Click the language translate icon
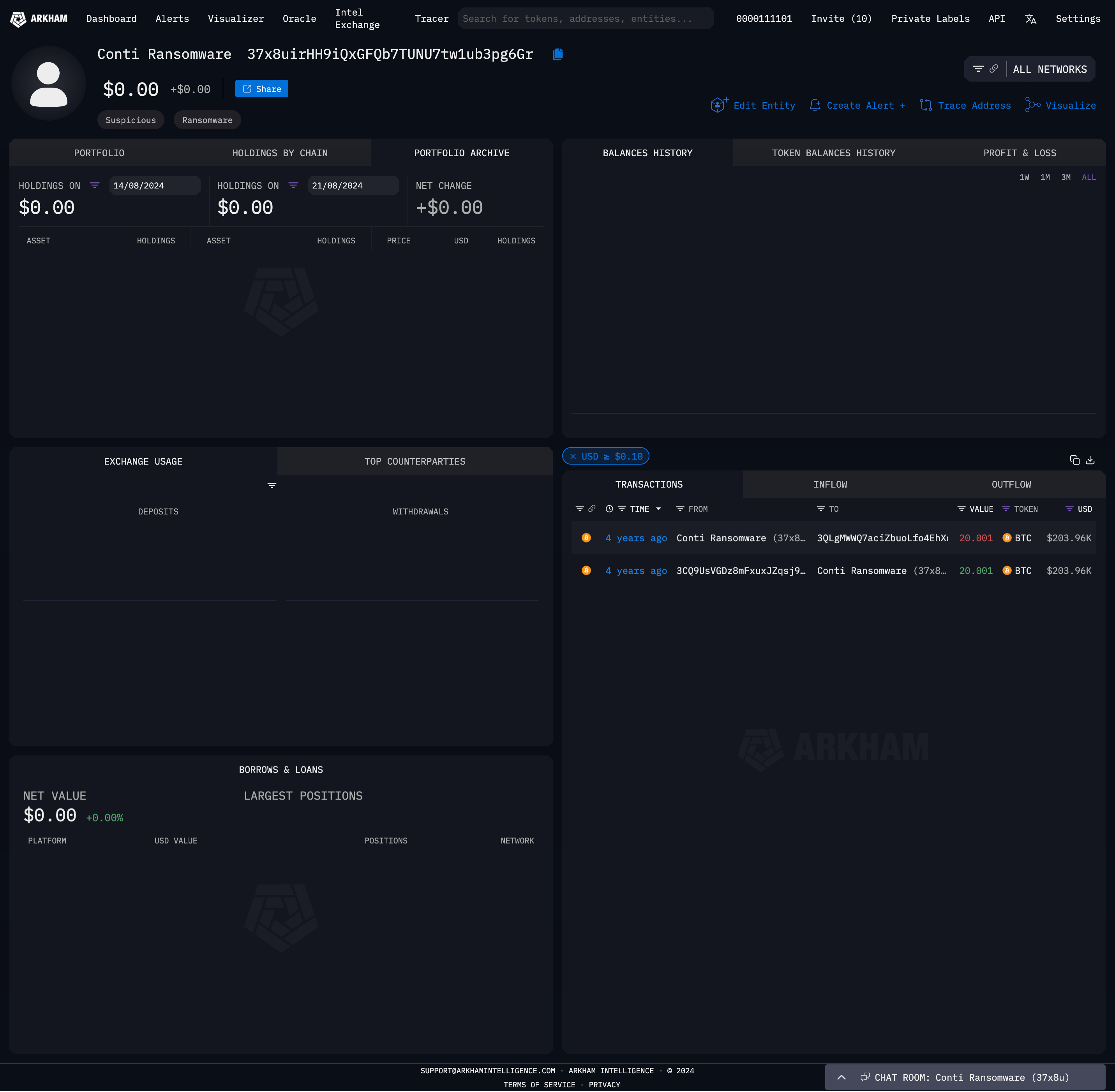The width and height of the screenshot is (1115, 1092). pos(1030,19)
